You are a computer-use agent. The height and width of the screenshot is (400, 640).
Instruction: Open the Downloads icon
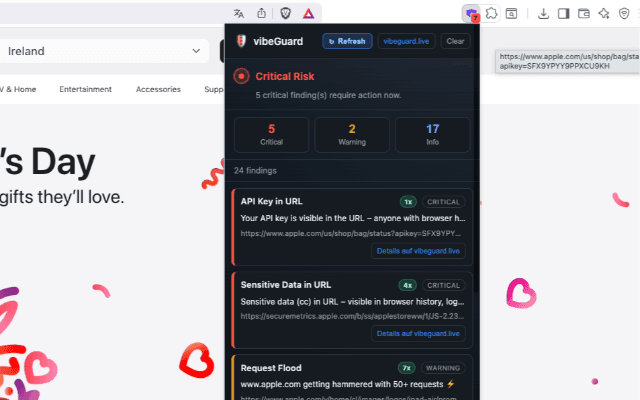point(543,14)
